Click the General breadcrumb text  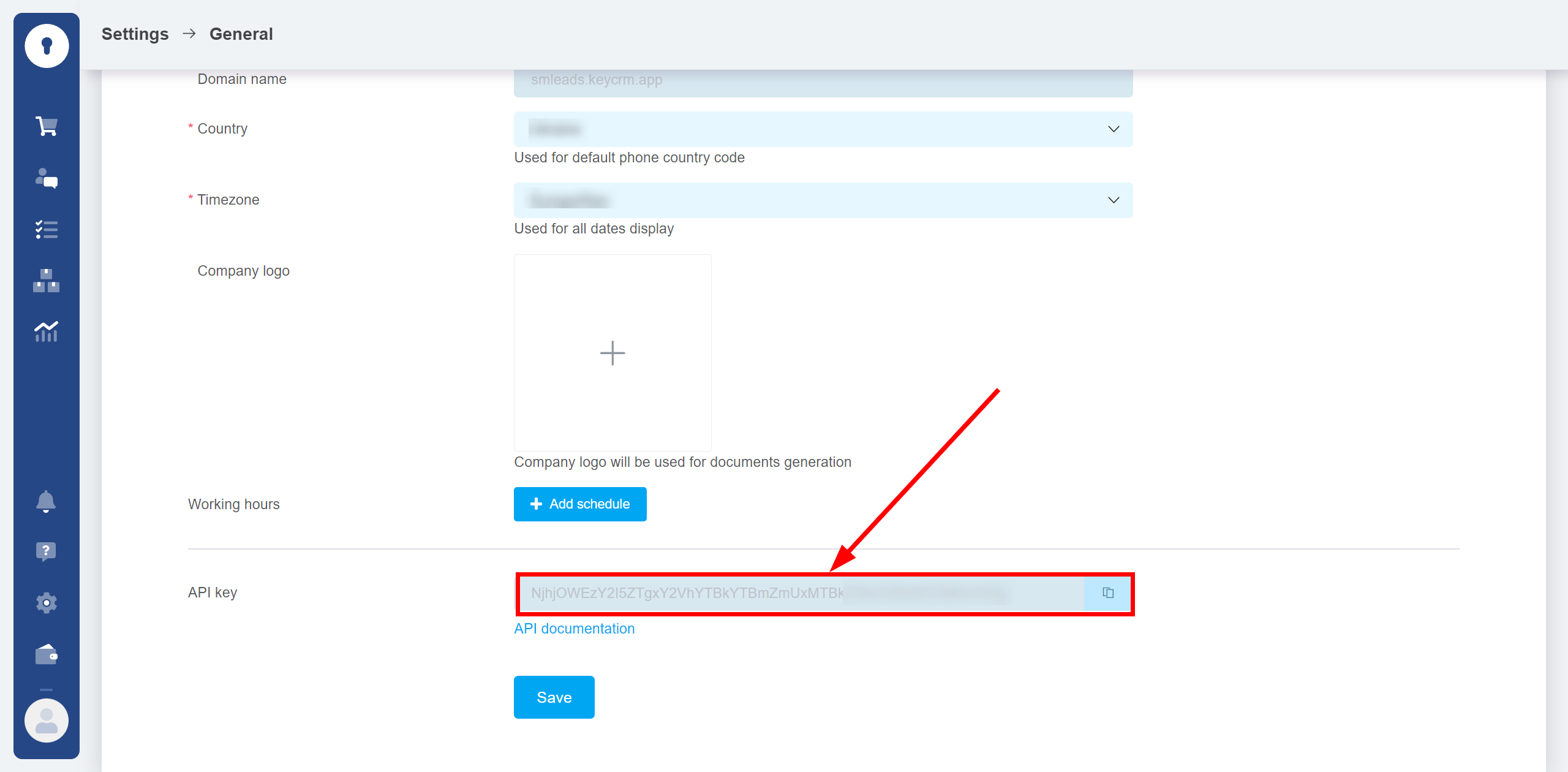tap(241, 34)
